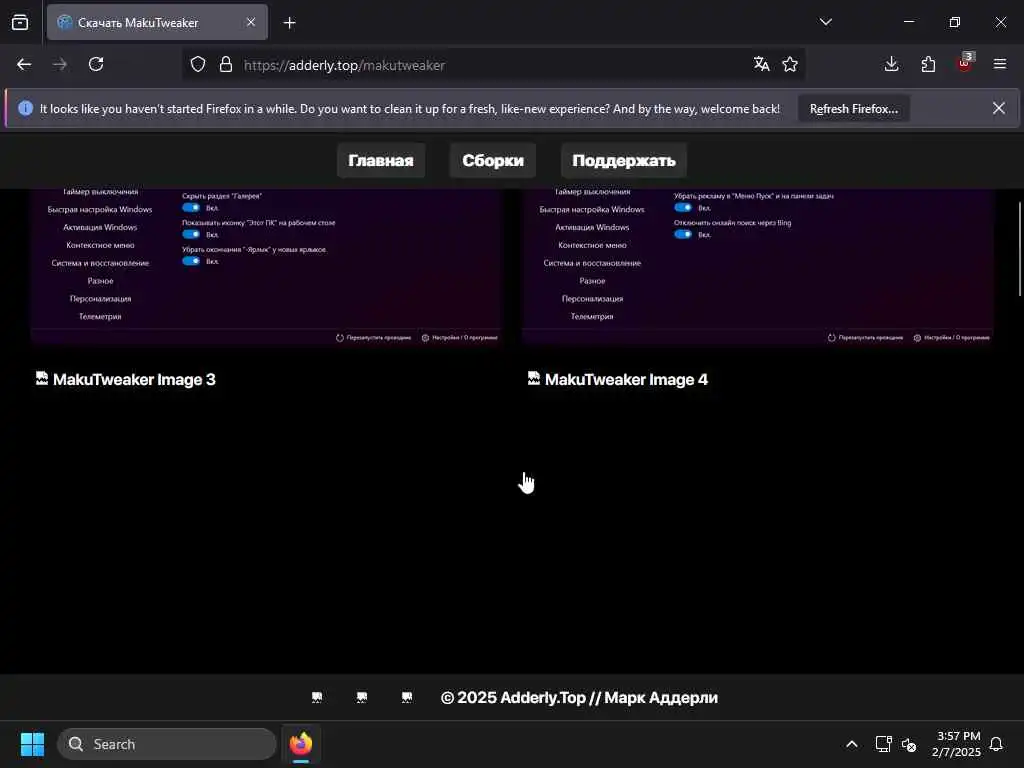Toggle Отключить онлайн поиск через Bing switch
1024x768 pixels.
[683, 234]
